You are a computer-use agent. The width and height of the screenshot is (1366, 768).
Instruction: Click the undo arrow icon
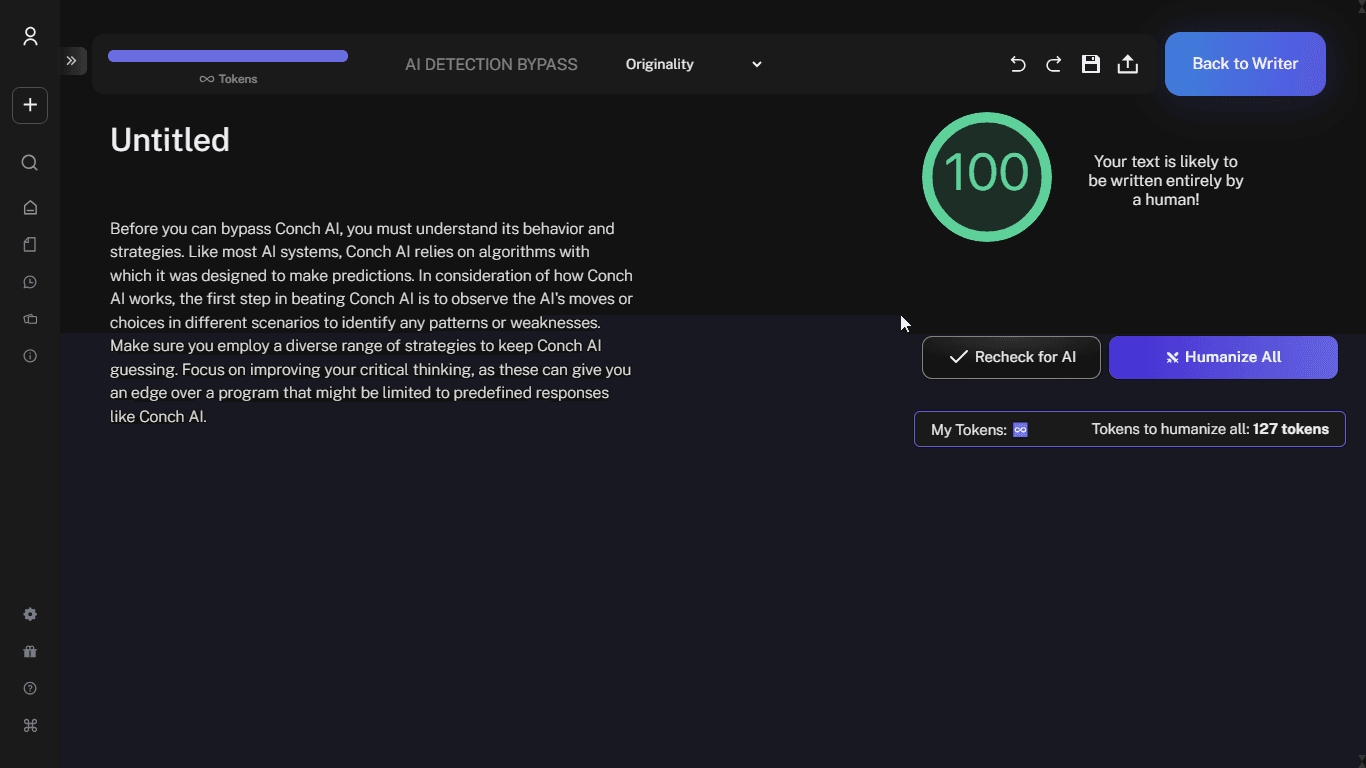pyautogui.click(x=1018, y=64)
